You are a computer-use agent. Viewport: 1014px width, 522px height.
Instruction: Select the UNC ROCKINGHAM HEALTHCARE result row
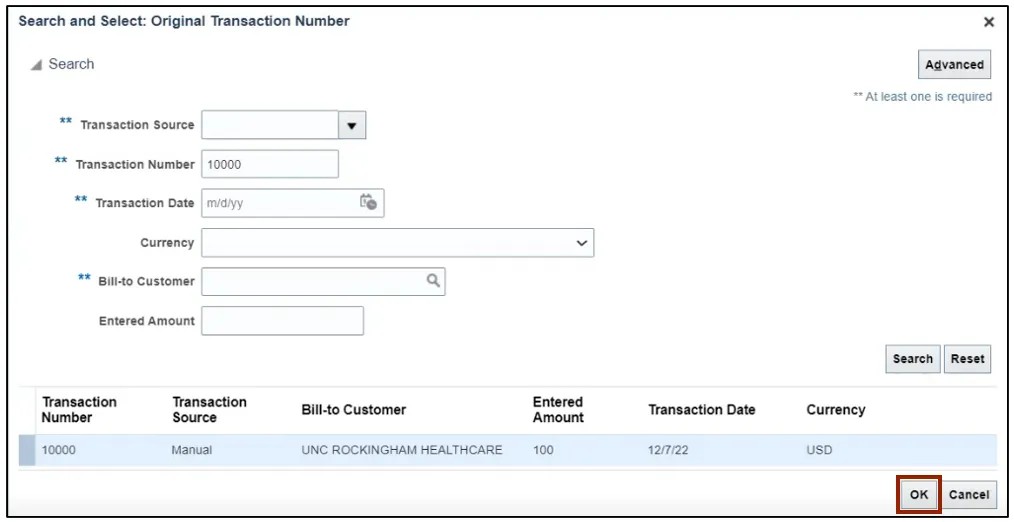click(x=401, y=450)
